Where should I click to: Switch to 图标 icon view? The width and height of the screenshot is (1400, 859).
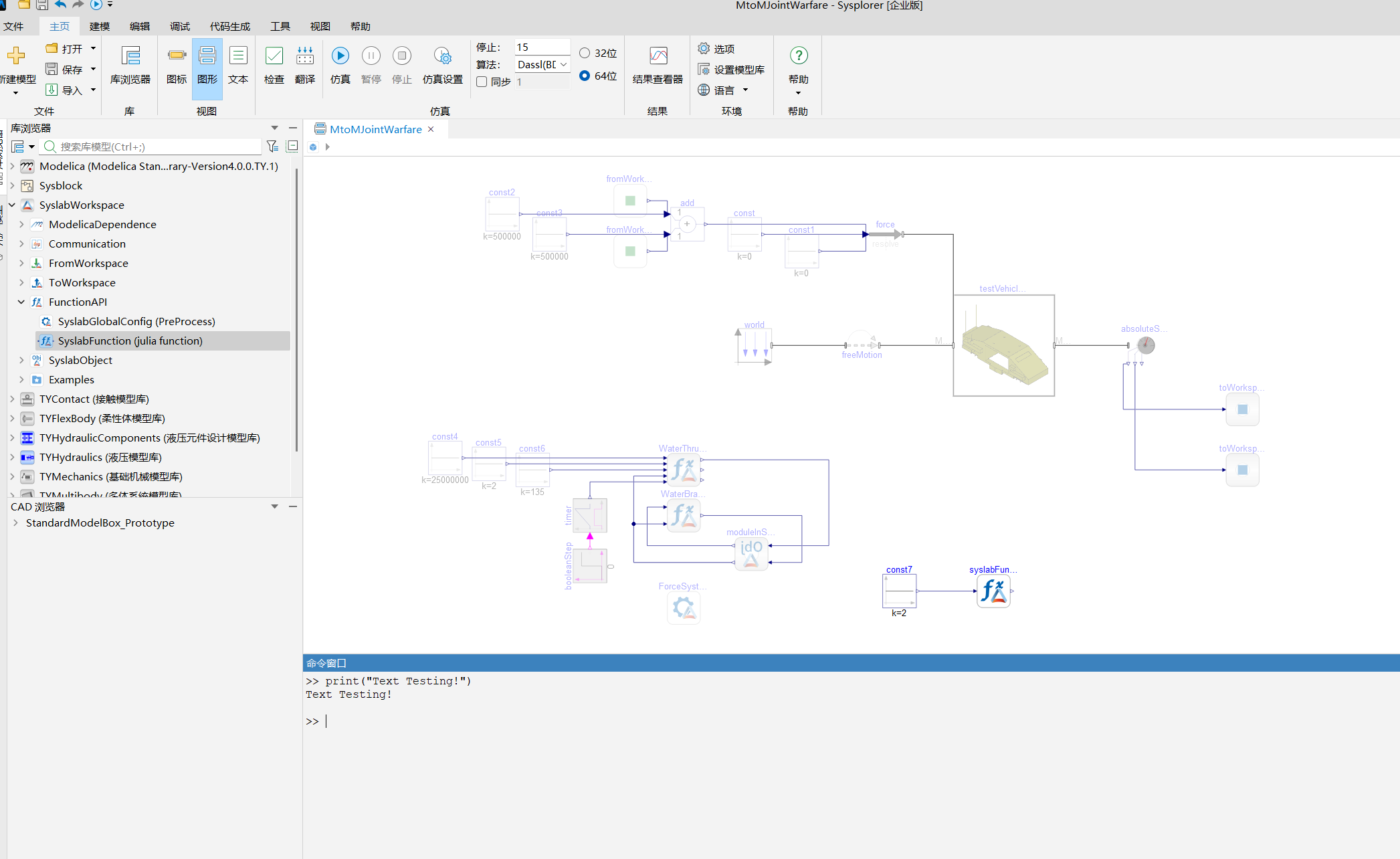pyautogui.click(x=177, y=65)
